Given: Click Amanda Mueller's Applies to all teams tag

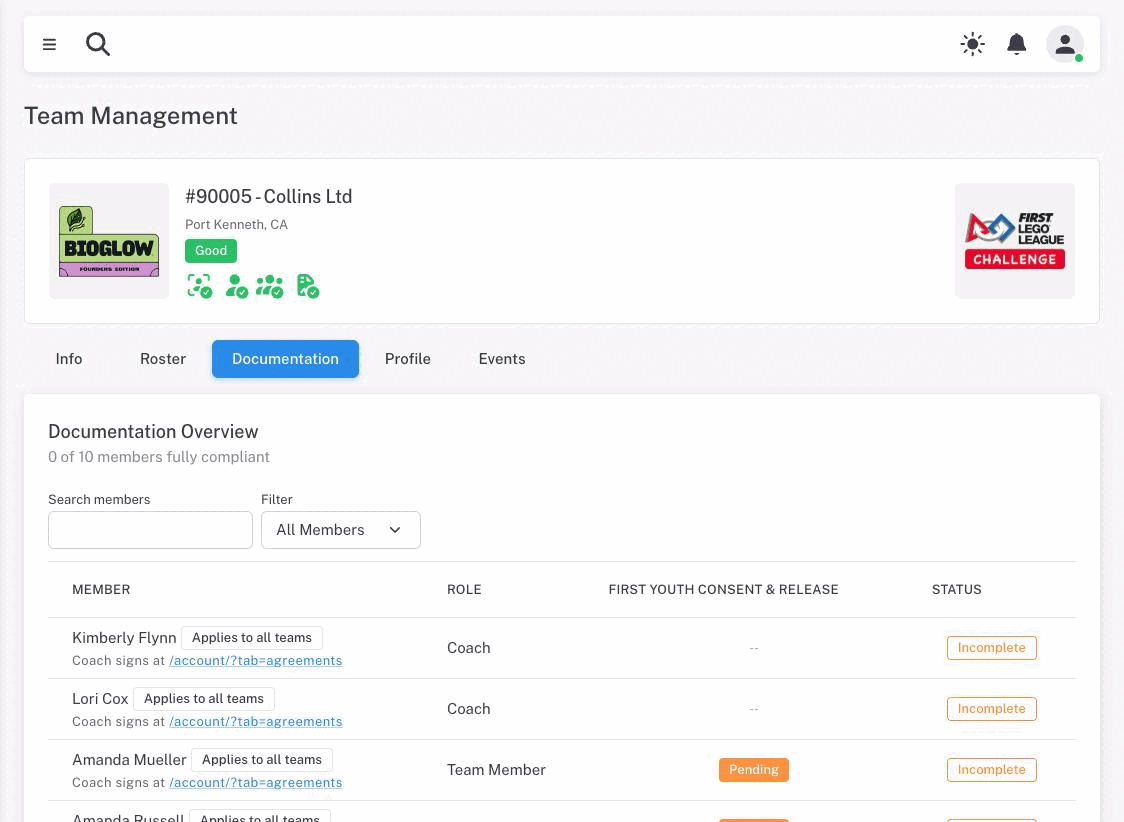Looking at the screenshot, I should [262, 760].
